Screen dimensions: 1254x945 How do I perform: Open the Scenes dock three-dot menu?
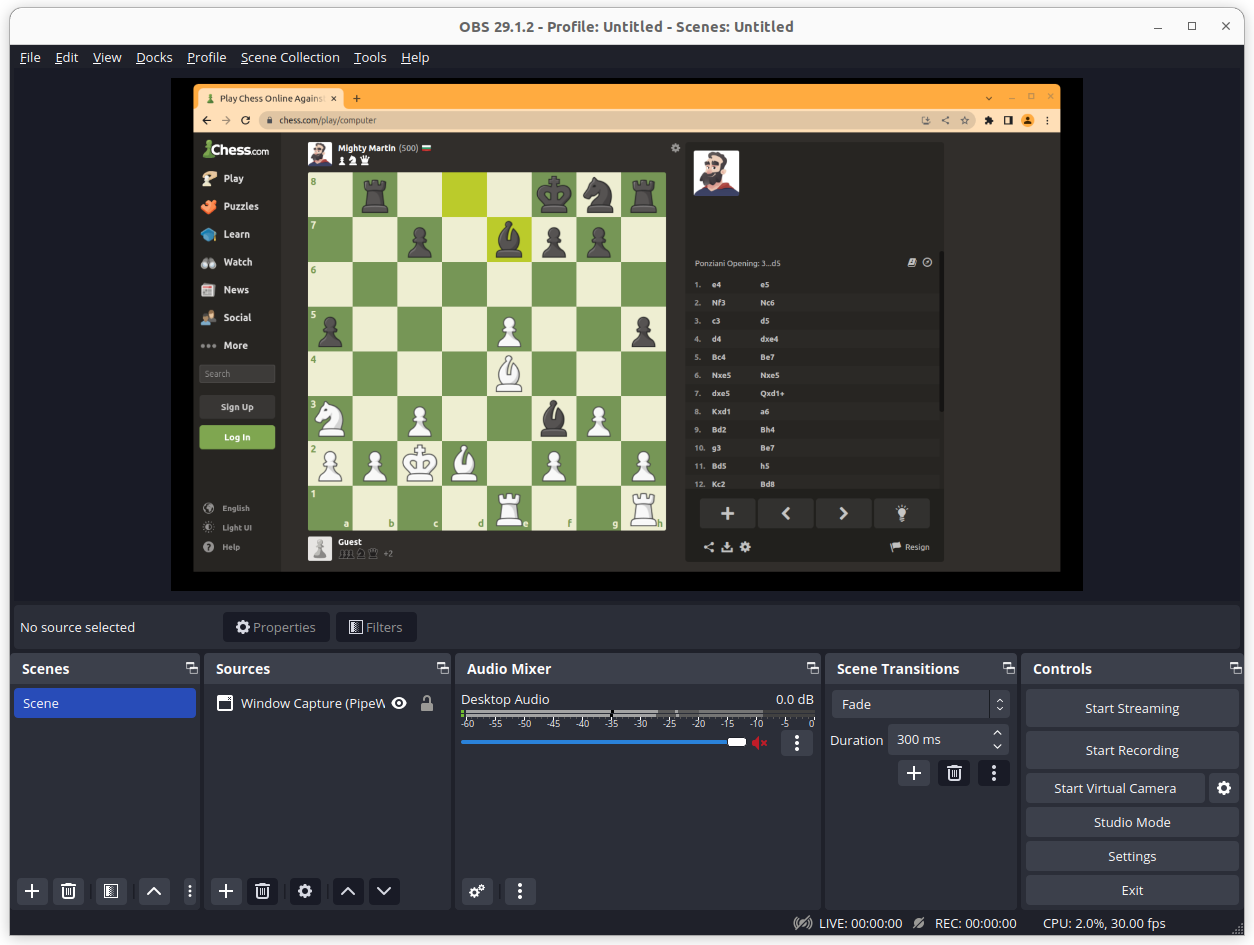[x=190, y=891]
